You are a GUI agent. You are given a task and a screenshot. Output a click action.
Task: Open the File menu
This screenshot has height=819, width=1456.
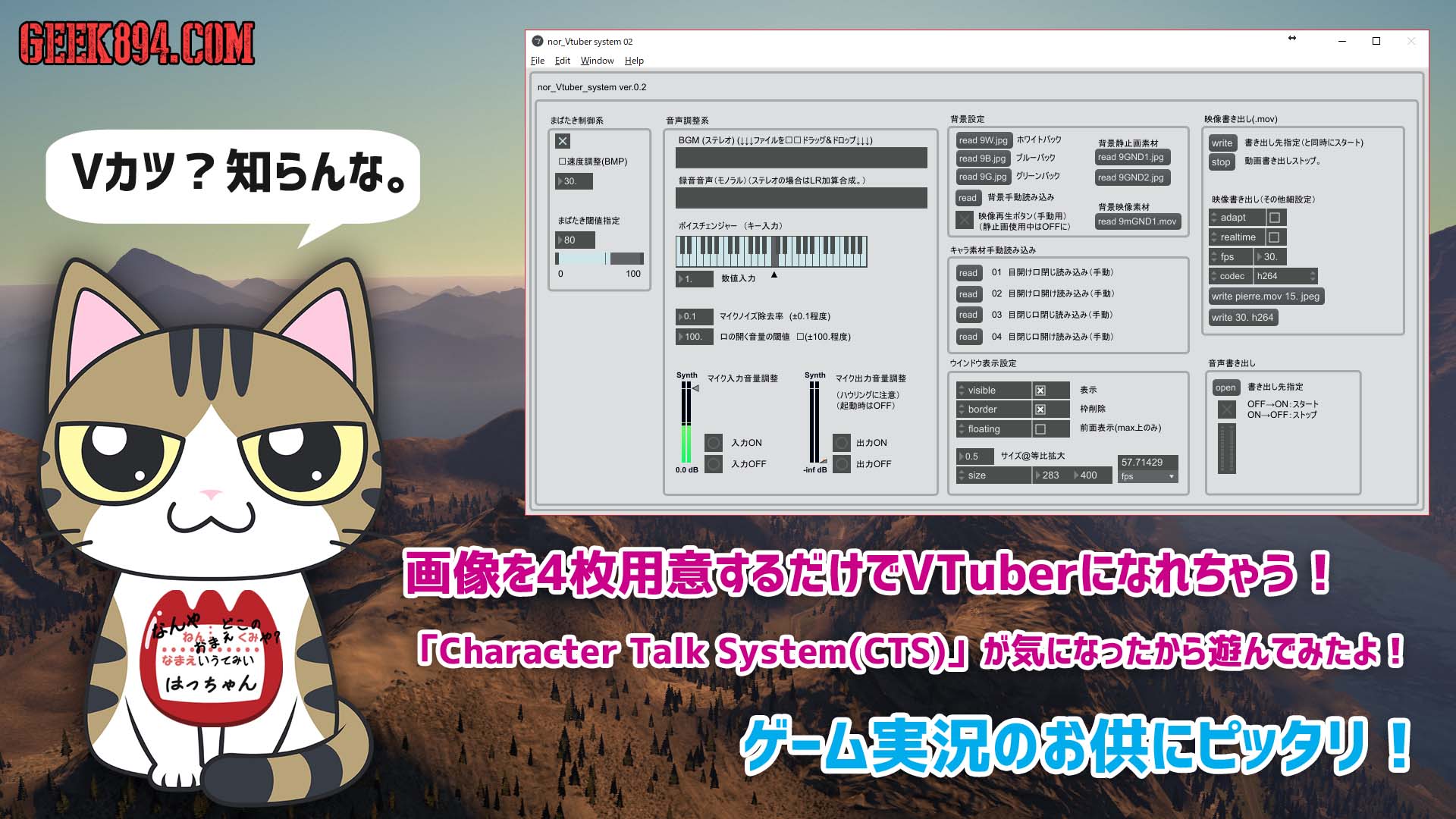537,60
